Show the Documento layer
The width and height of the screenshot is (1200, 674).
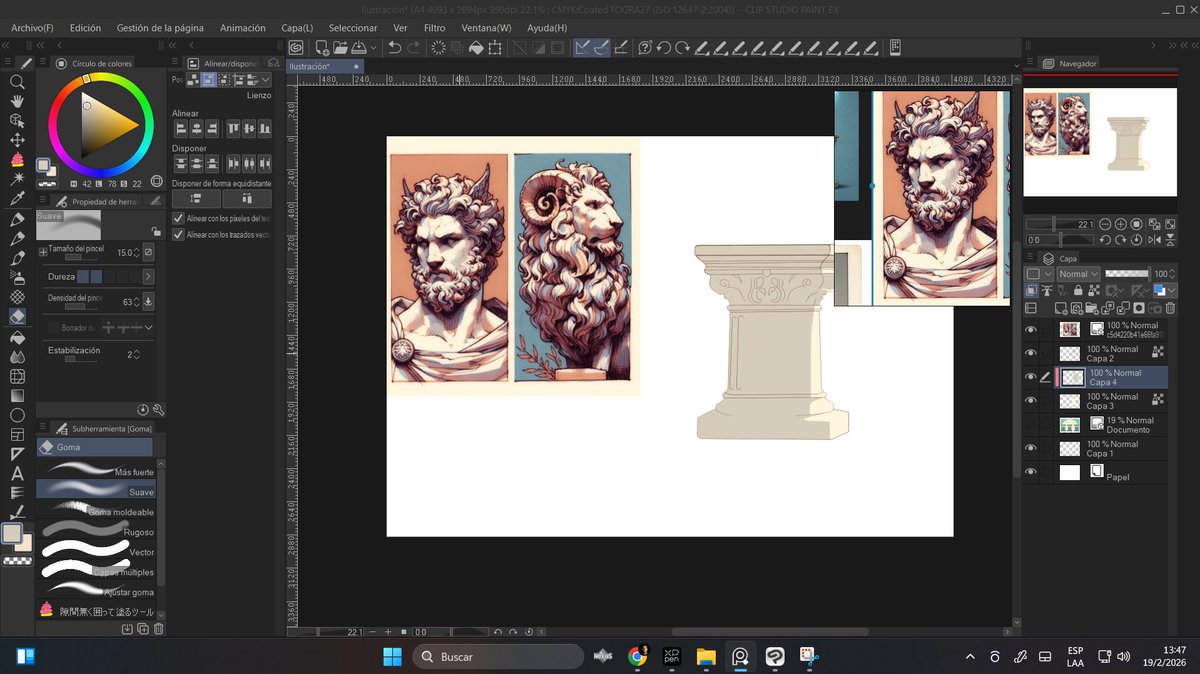pyautogui.click(x=1030, y=425)
